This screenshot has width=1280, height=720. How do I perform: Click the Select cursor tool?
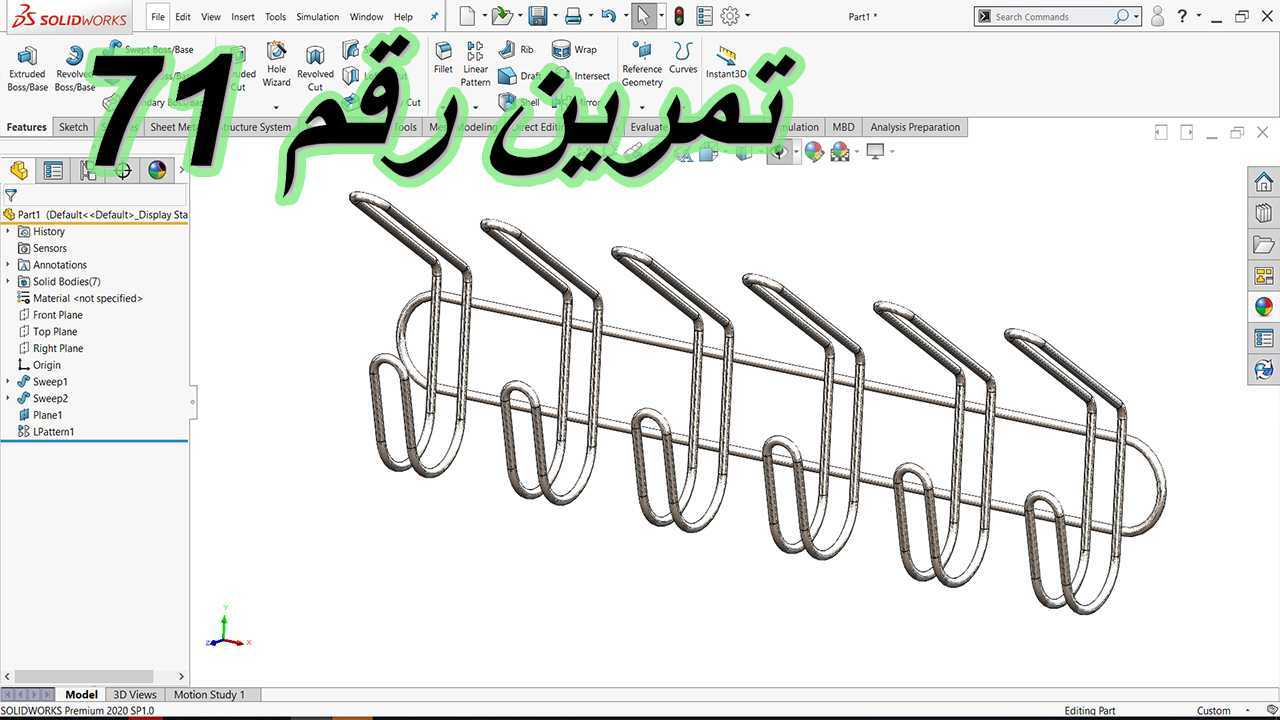[645, 16]
